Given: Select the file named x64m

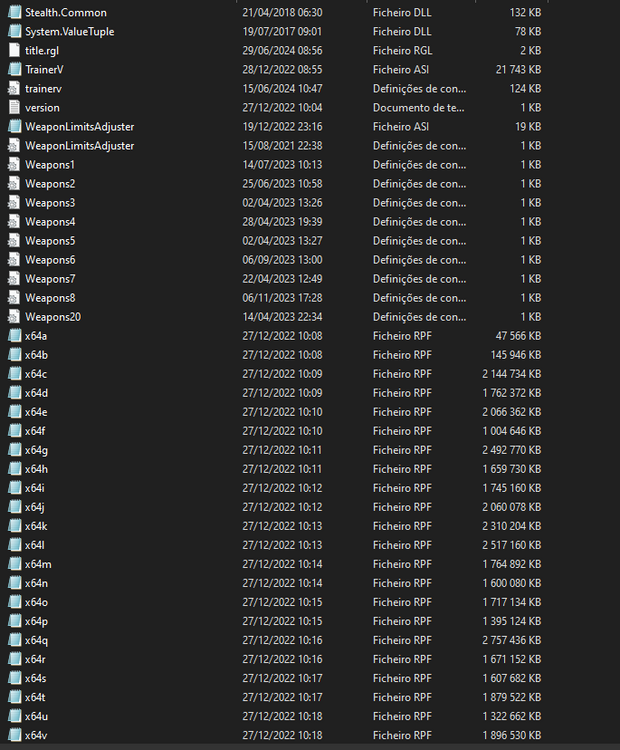Looking at the screenshot, I should (x=38, y=564).
